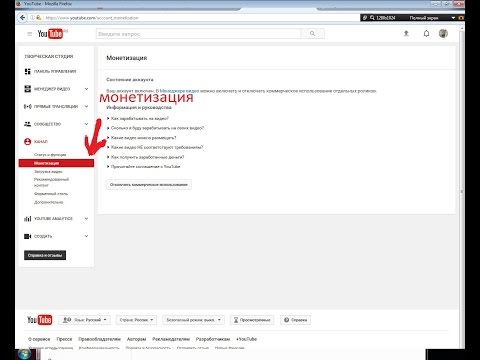This screenshot has width=480, height=360.
Task: Open the О сервисе footer link
Action: click(39, 339)
